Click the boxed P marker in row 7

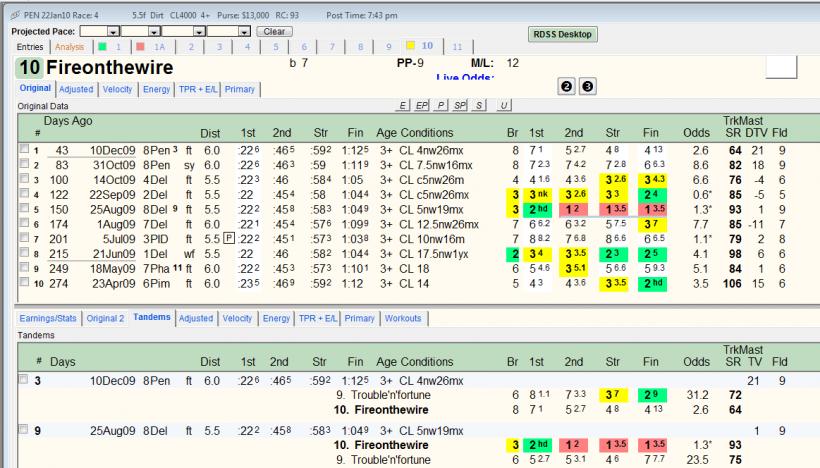point(229,238)
